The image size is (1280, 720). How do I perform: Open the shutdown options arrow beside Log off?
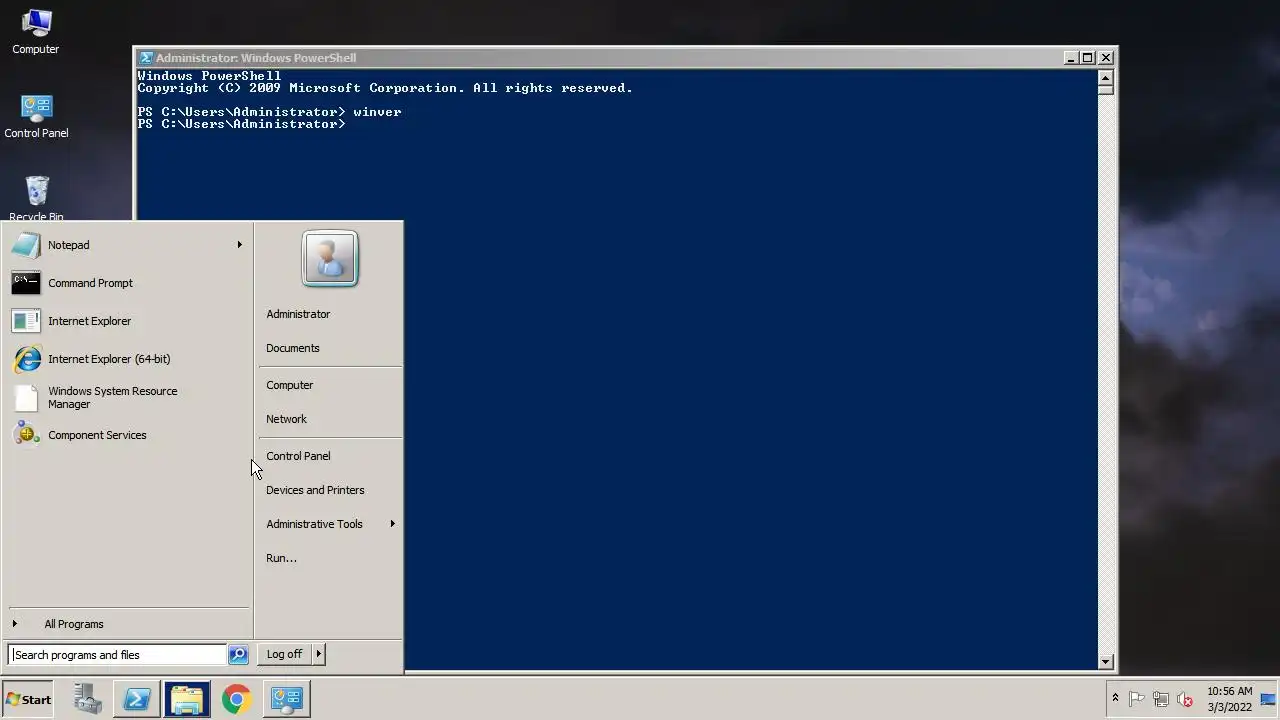[x=318, y=654]
